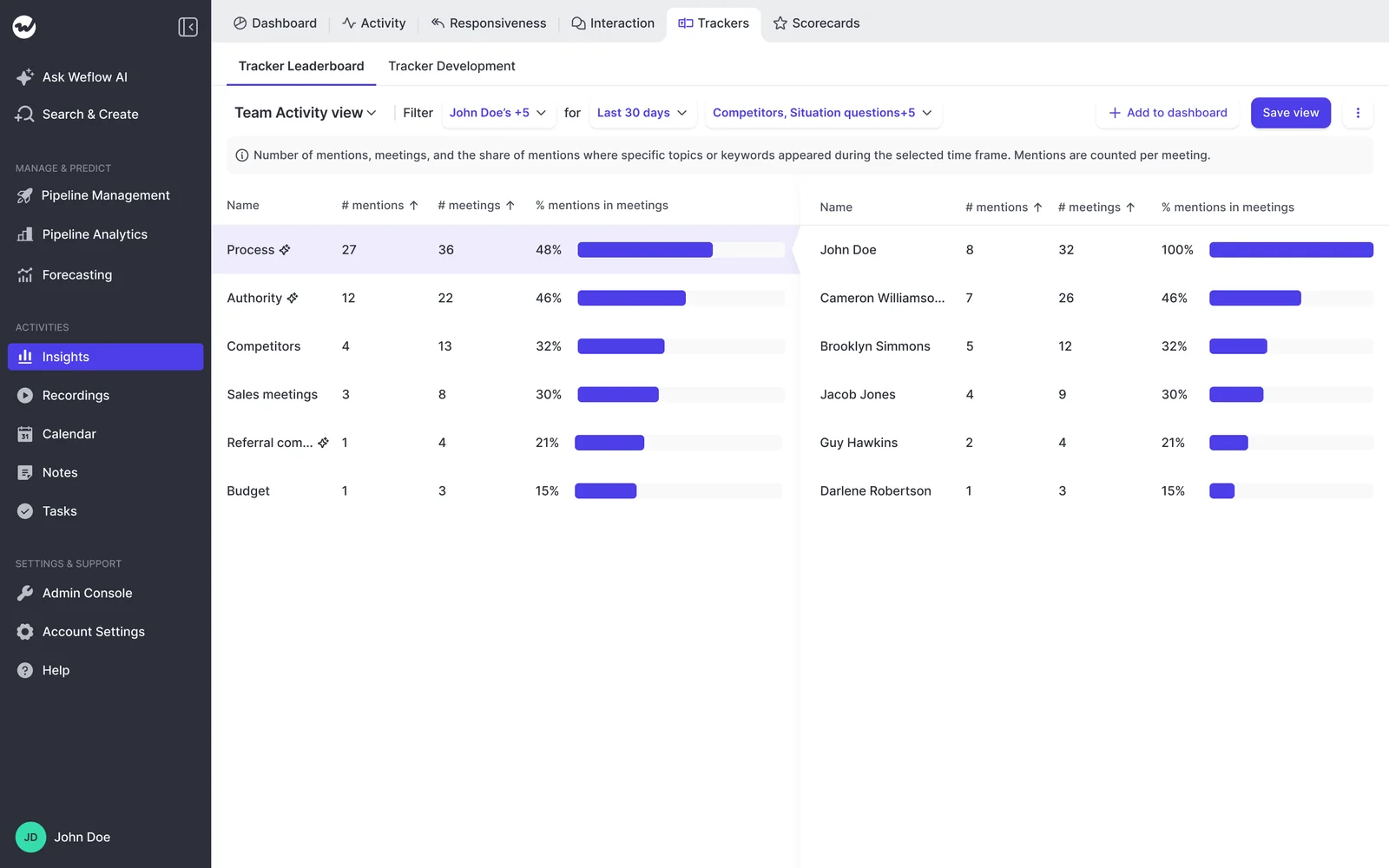Screen dimensions: 1389x868
Task: Click the Account Settings gear icon
Action: 25,632
